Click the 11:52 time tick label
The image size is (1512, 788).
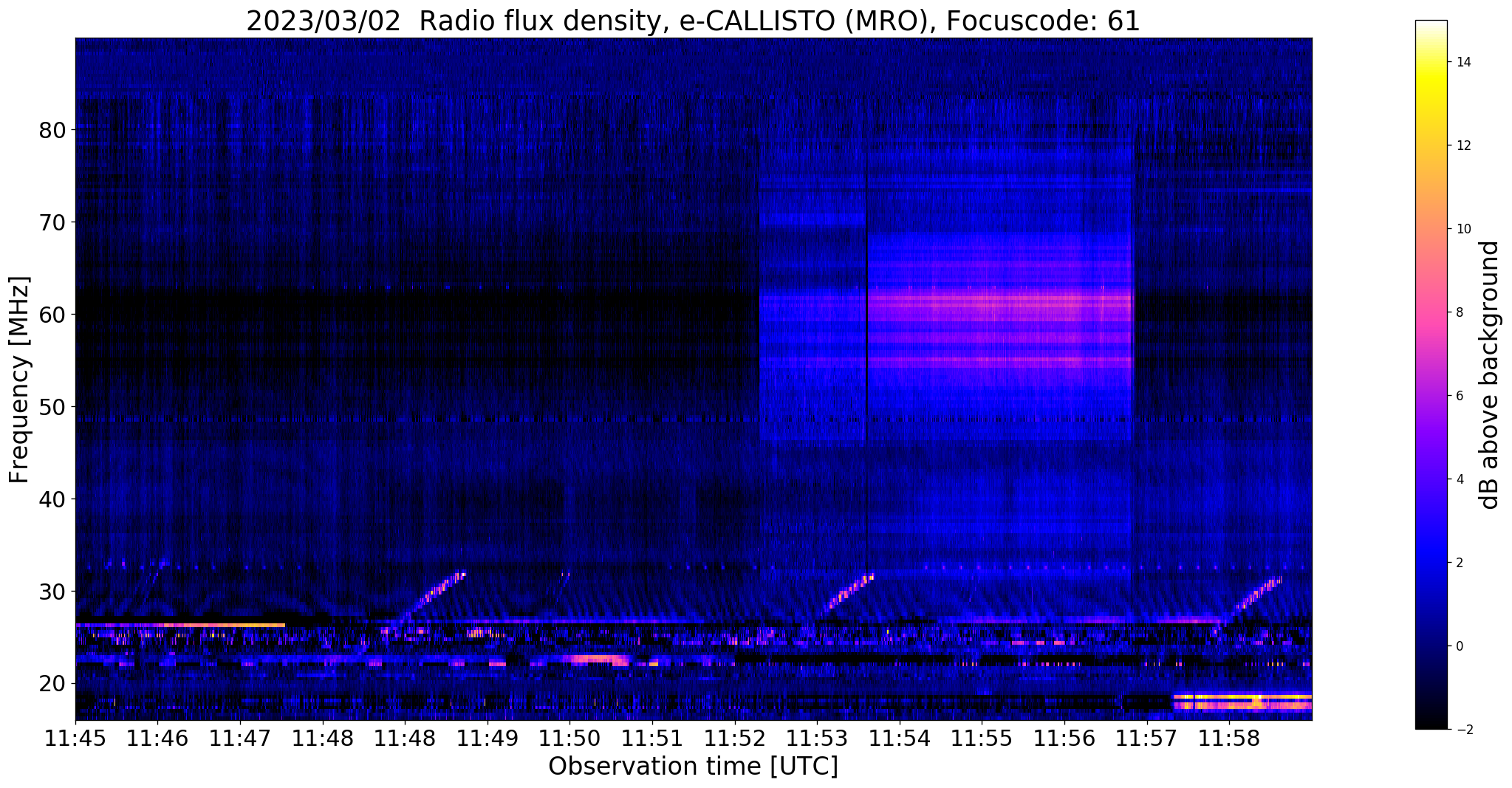click(x=734, y=739)
